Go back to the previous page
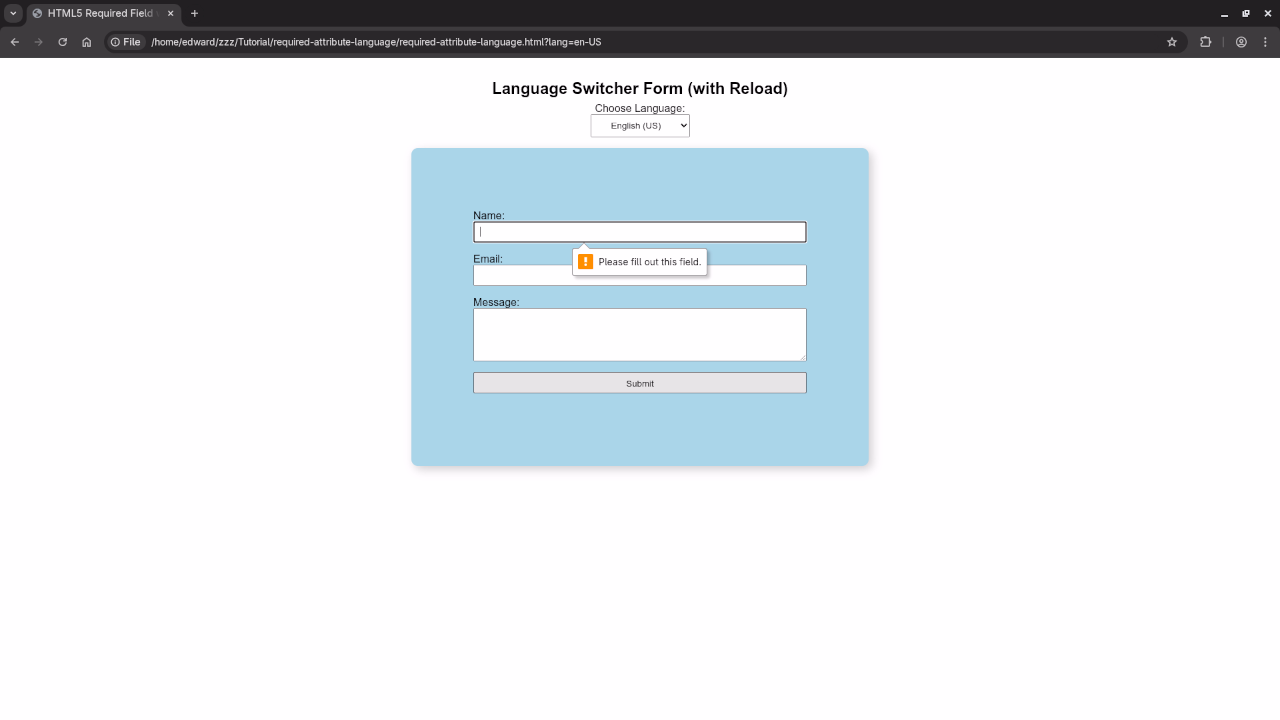The width and height of the screenshot is (1280, 720). pyautogui.click(x=14, y=42)
